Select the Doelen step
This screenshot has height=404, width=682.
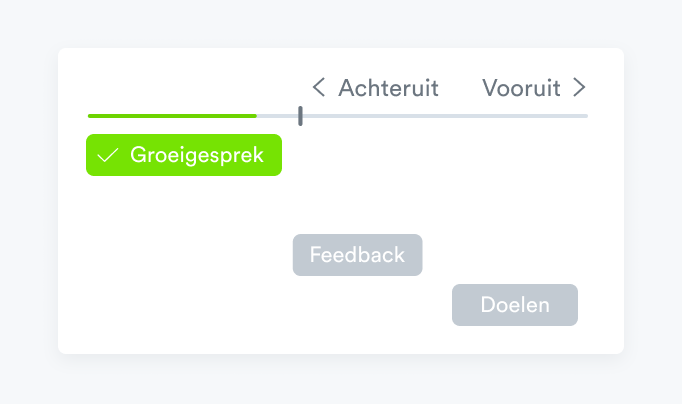tap(514, 305)
